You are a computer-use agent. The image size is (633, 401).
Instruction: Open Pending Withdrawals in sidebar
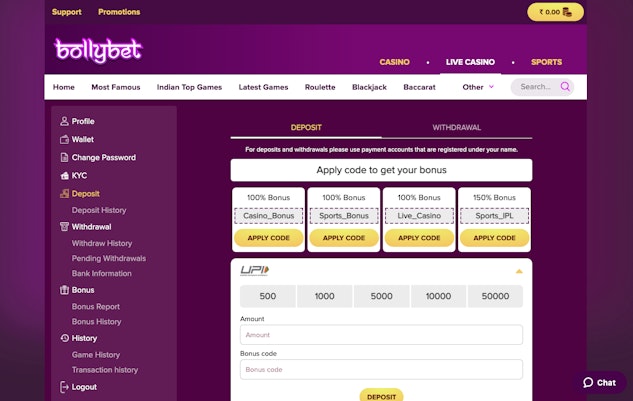click(x=108, y=258)
